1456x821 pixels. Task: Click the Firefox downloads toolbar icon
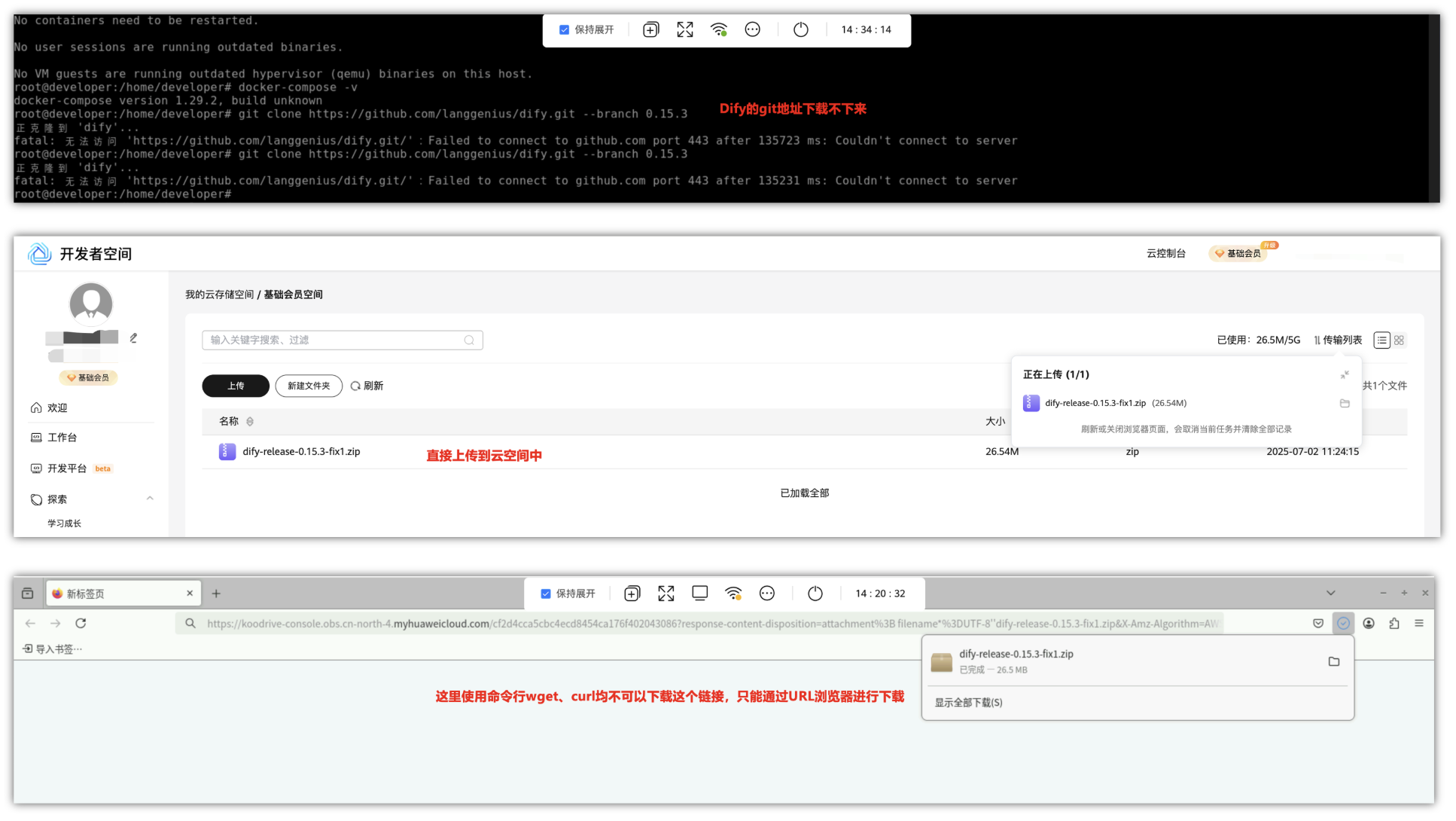click(1343, 624)
